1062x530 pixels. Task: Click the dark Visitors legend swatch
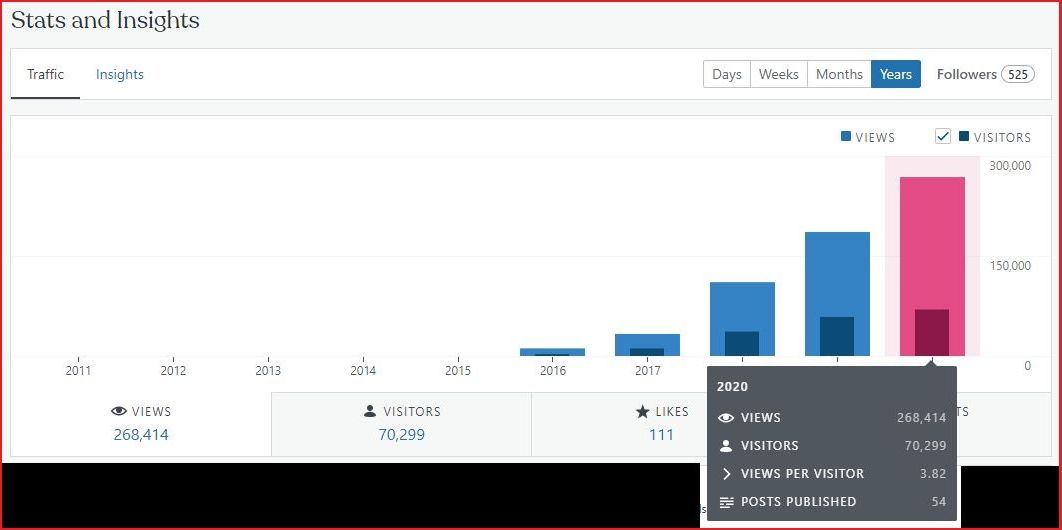pyautogui.click(x=964, y=137)
